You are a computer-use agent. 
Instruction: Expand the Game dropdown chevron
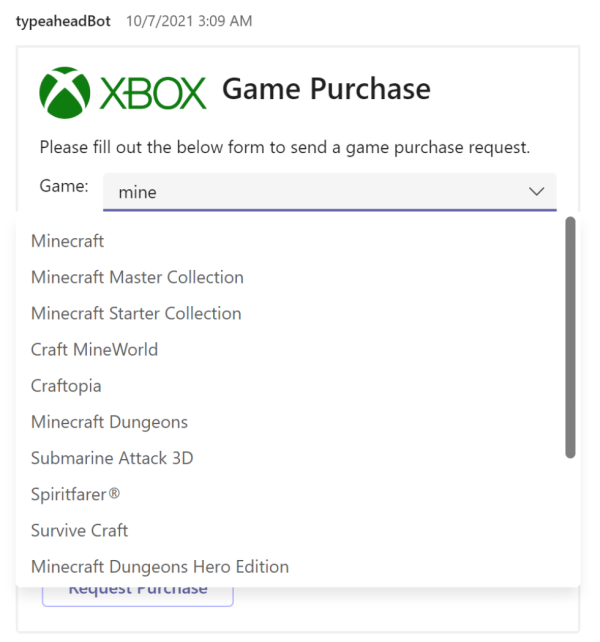point(536,191)
